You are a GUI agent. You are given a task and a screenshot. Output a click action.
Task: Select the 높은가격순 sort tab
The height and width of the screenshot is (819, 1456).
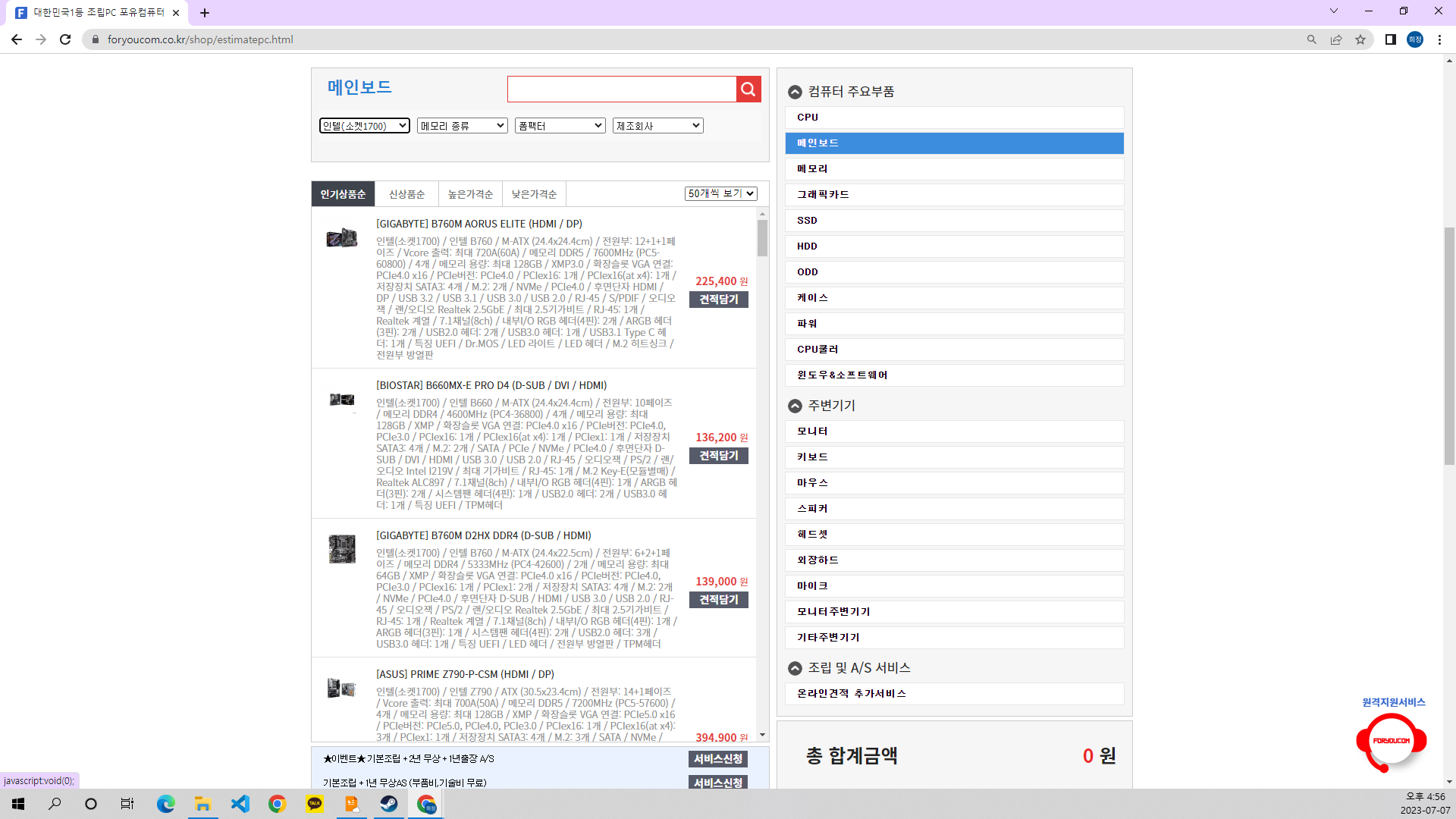pyautogui.click(x=470, y=194)
